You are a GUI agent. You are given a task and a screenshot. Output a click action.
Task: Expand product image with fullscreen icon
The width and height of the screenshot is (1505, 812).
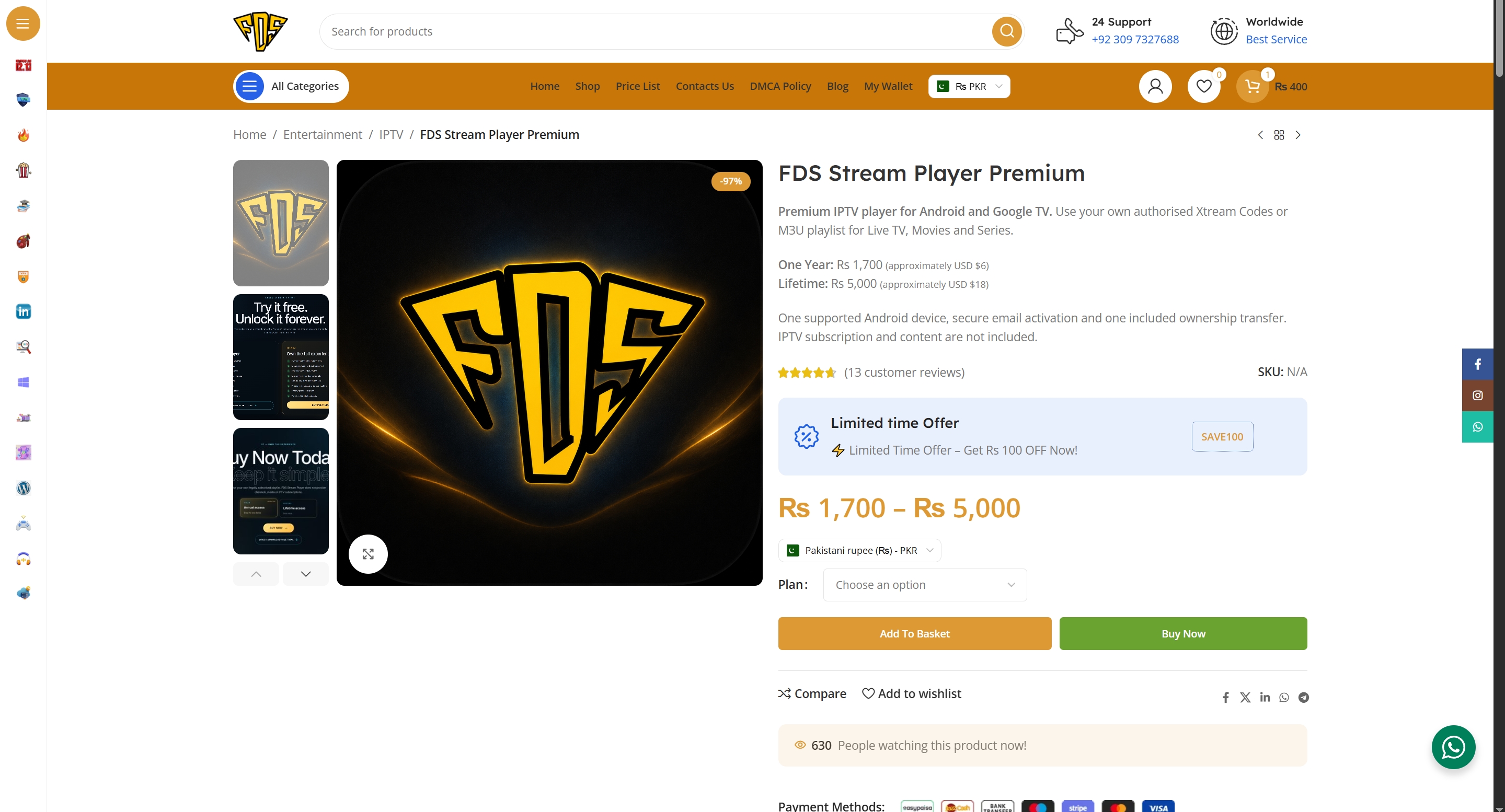click(x=368, y=554)
